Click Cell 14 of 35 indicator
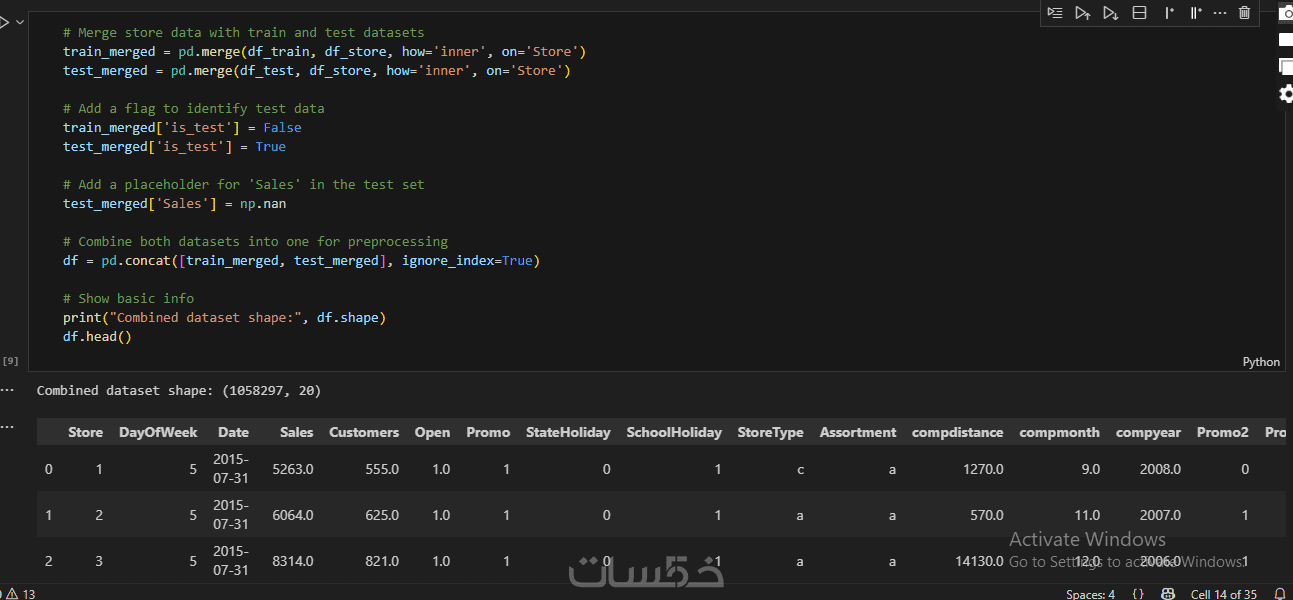1293x600 pixels. tap(1223, 594)
